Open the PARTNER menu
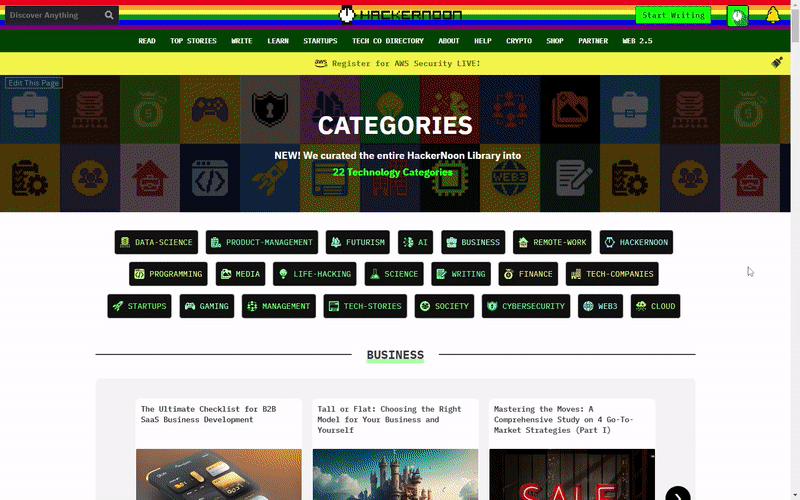800x500 pixels. (x=593, y=41)
